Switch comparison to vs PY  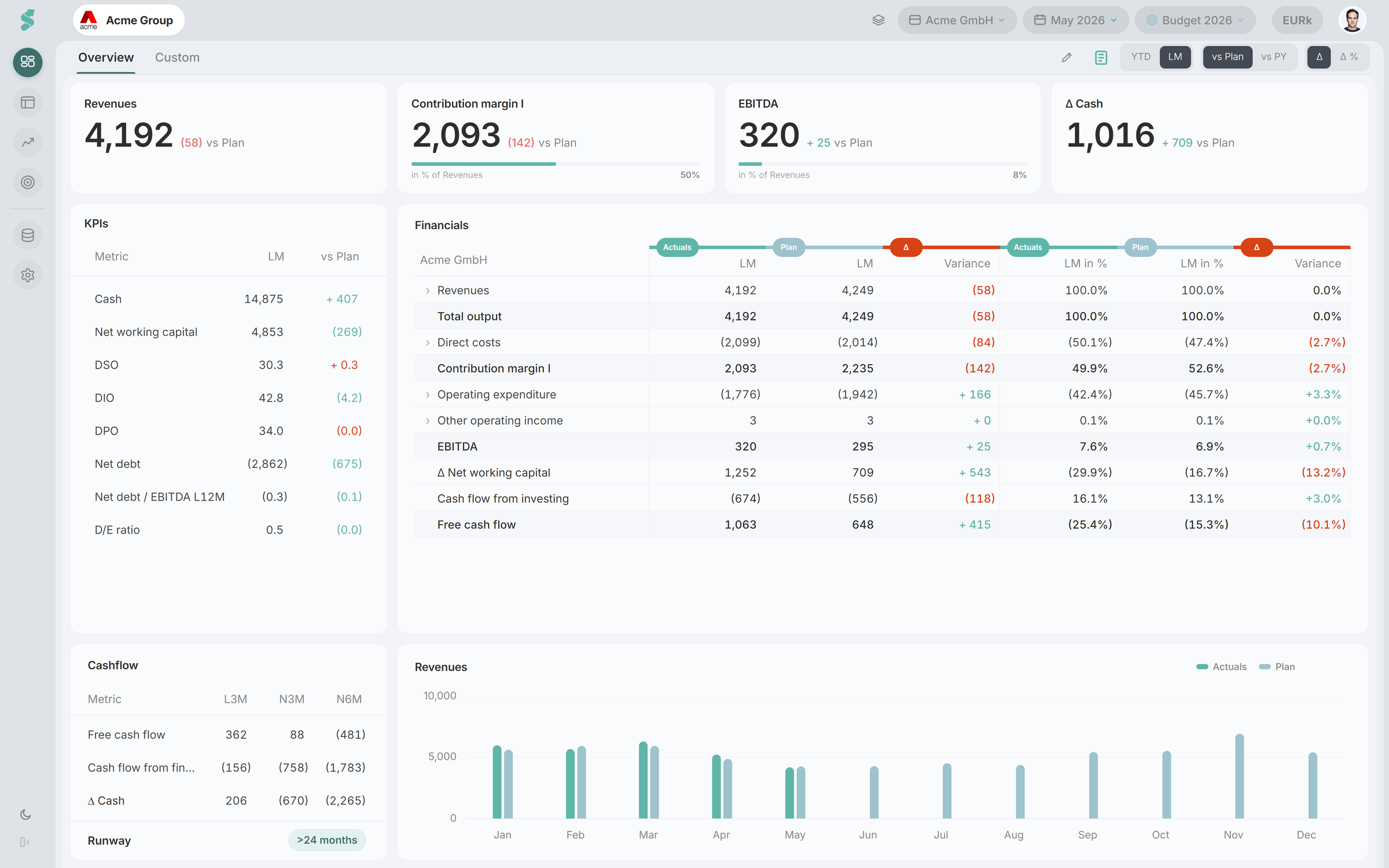[x=1273, y=57]
